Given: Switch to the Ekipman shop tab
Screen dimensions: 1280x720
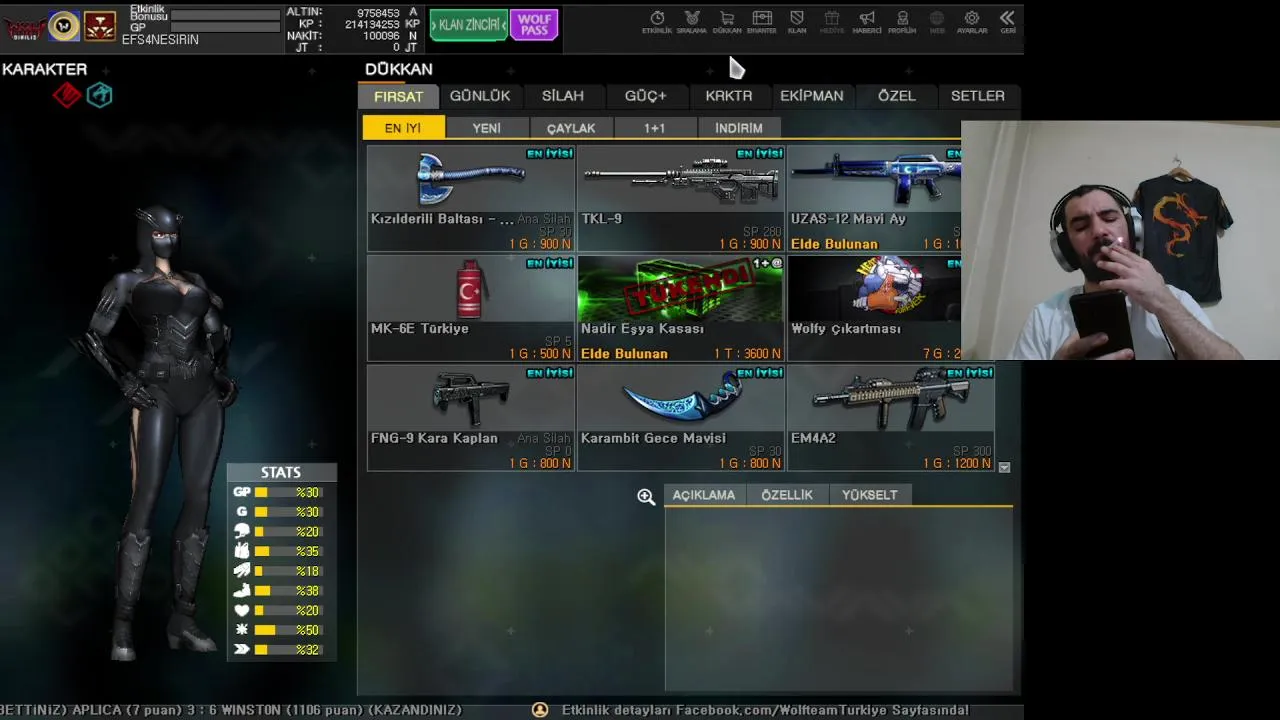Looking at the screenshot, I should 812,96.
